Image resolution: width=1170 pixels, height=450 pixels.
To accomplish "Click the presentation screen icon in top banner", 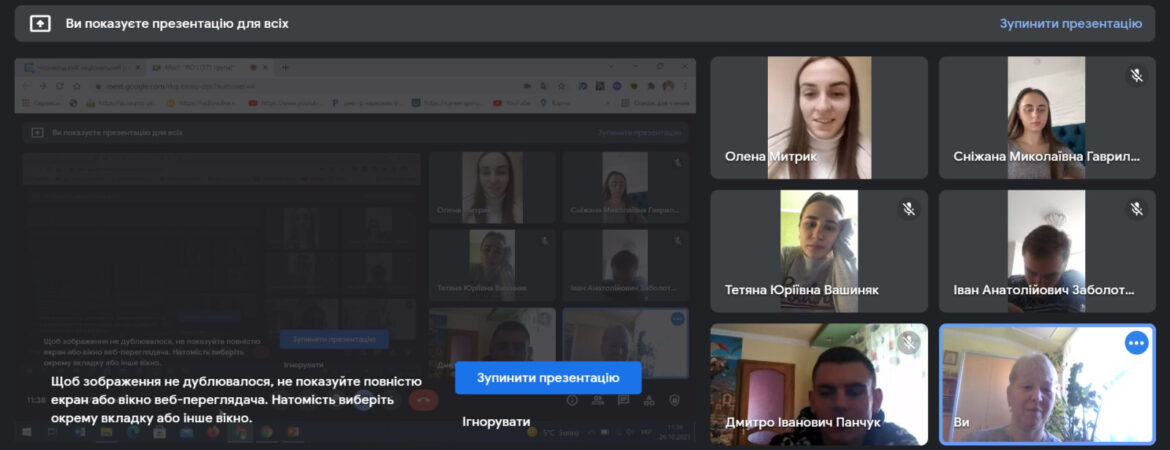I will pyautogui.click(x=40, y=24).
